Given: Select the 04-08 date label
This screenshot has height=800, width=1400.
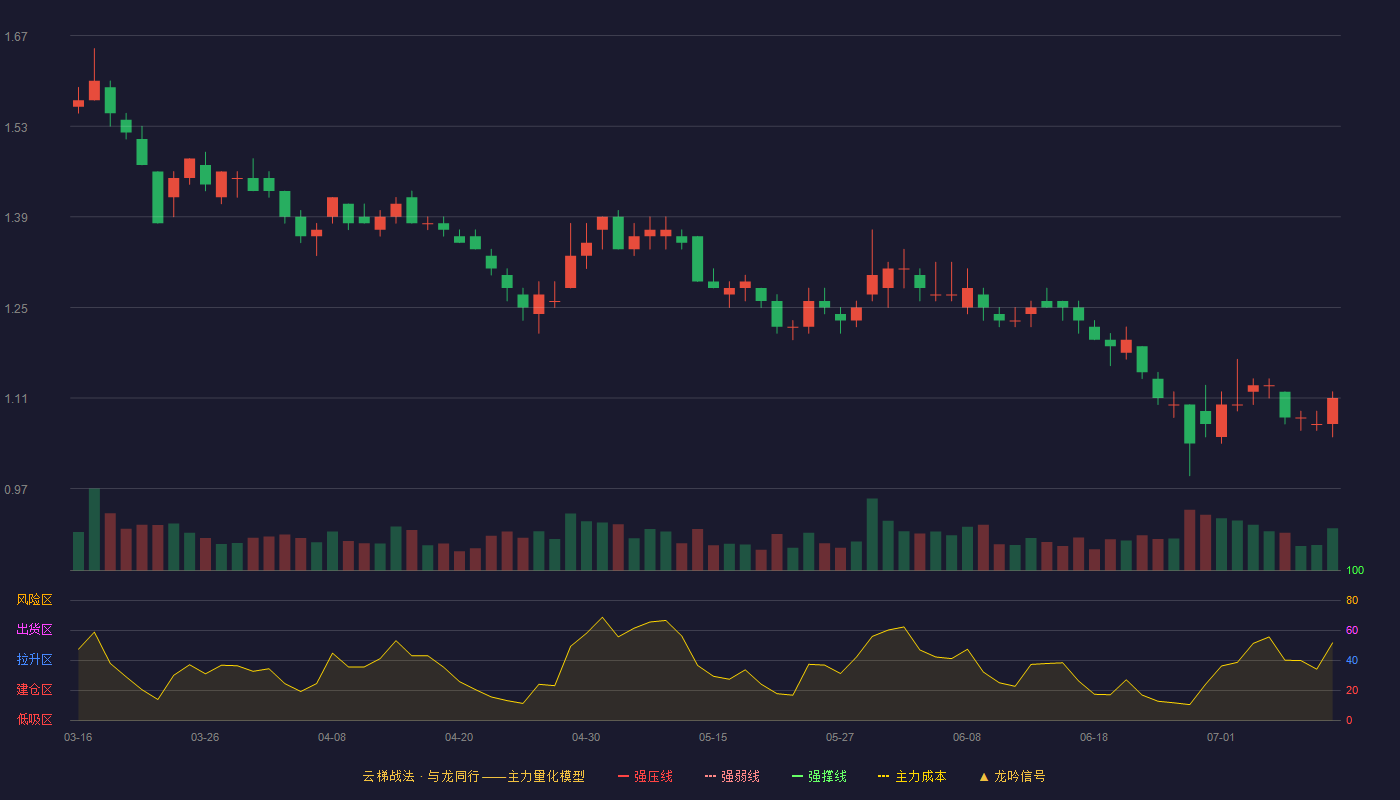Looking at the screenshot, I should (x=332, y=737).
